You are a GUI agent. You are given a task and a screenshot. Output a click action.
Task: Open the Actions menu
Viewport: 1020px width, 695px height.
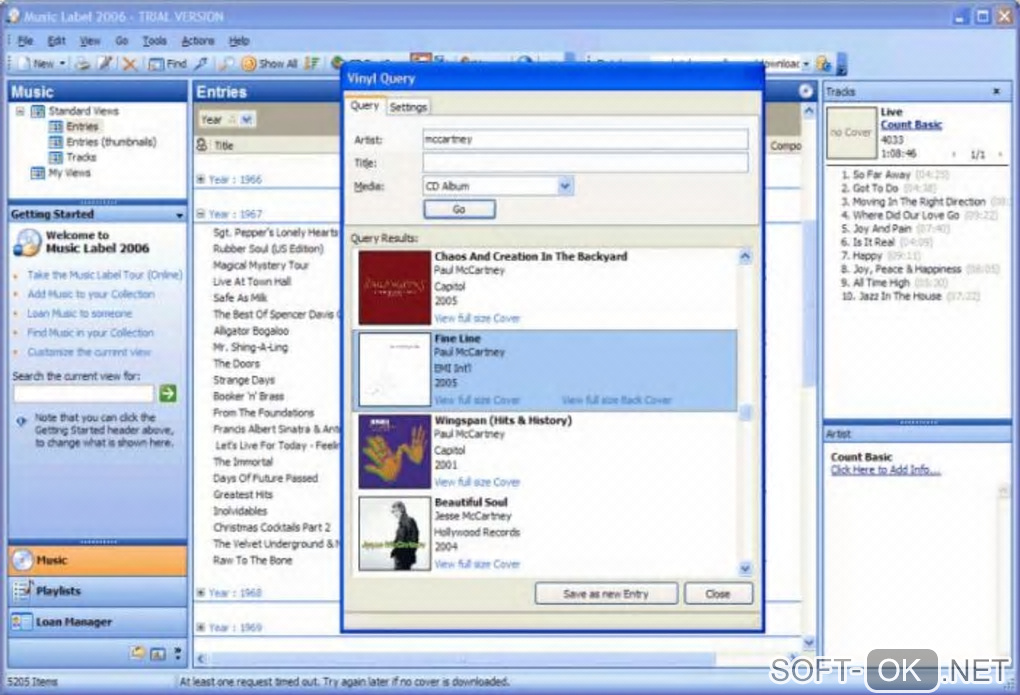(198, 41)
